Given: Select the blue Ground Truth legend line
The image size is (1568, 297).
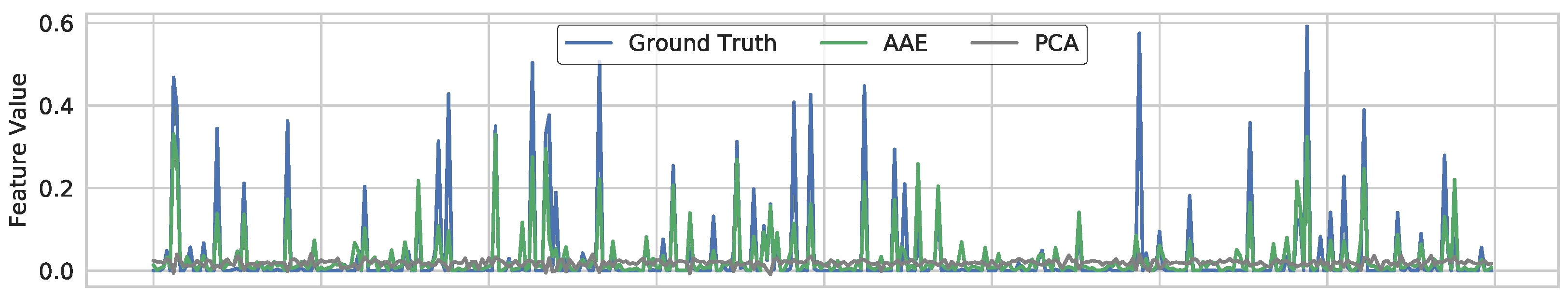Looking at the screenshot, I should (x=588, y=43).
